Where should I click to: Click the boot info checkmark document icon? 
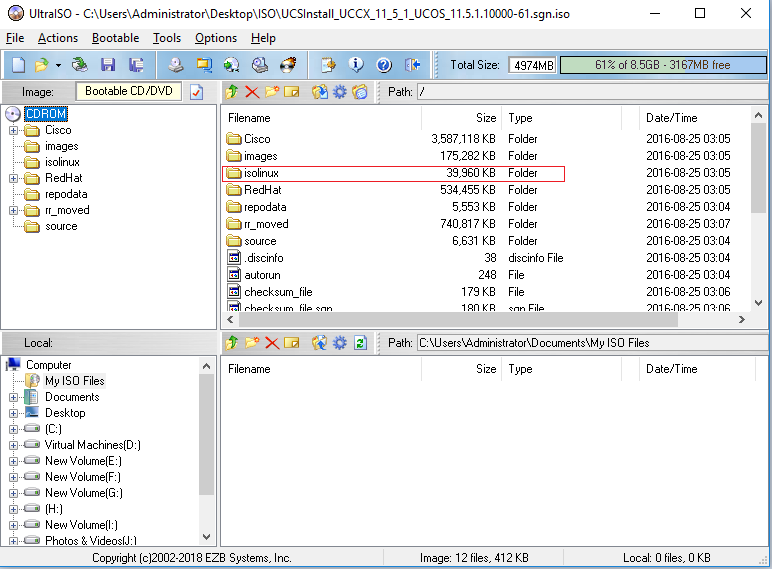pyautogui.click(x=196, y=92)
